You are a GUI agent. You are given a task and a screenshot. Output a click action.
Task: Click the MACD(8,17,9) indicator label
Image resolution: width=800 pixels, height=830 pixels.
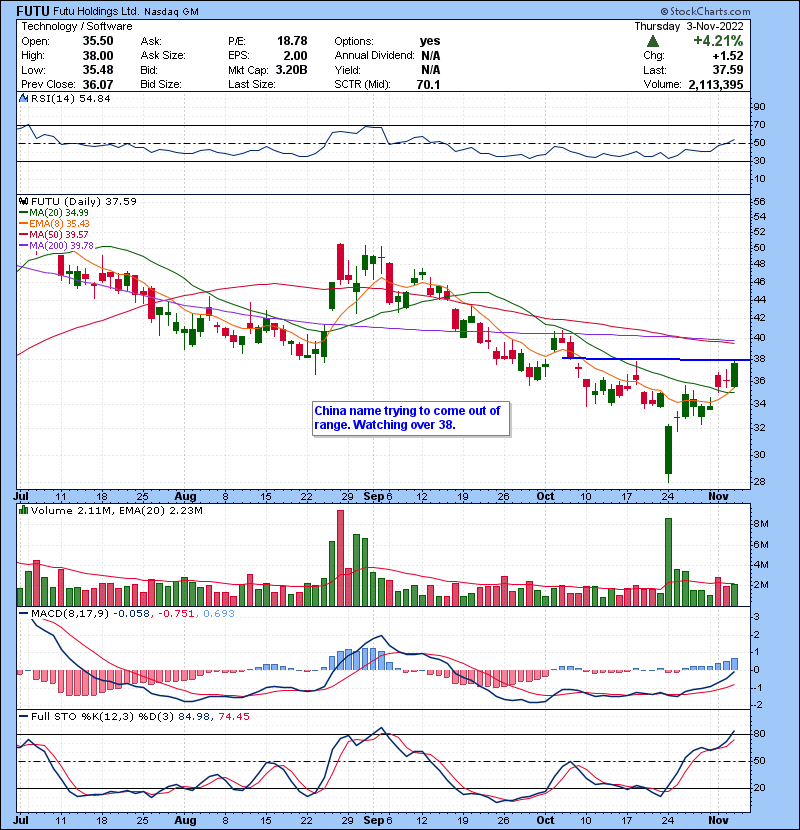coord(69,614)
